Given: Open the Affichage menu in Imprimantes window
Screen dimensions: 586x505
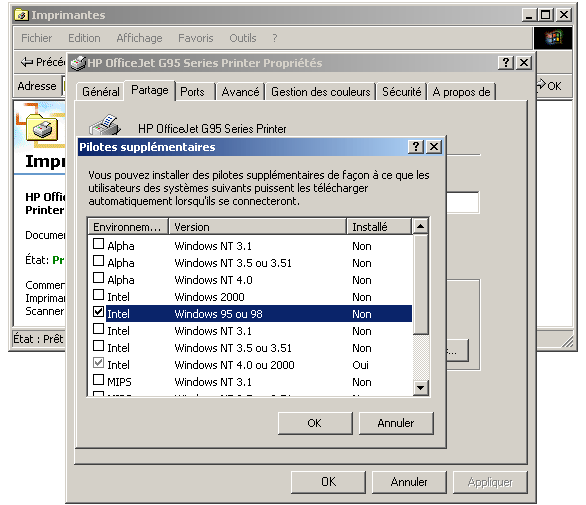Looking at the screenshot, I should (139, 38).
